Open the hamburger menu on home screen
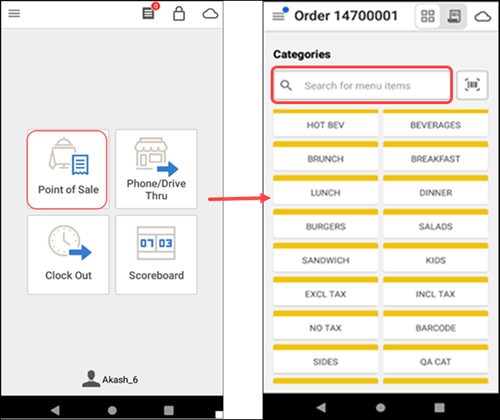 pos(14,13)
